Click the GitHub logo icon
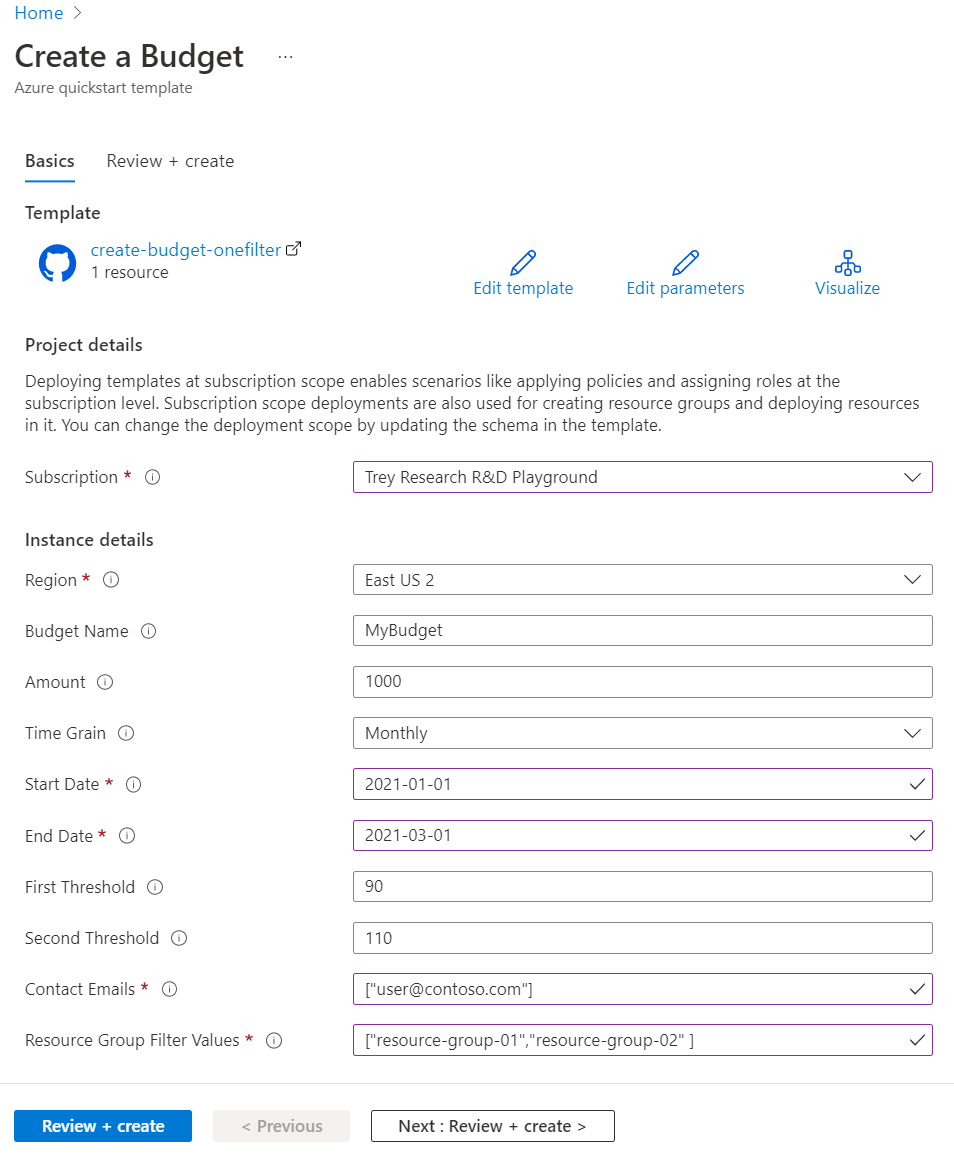The height and width of the screenshot is (1154, 954). (x=57, y=263)
